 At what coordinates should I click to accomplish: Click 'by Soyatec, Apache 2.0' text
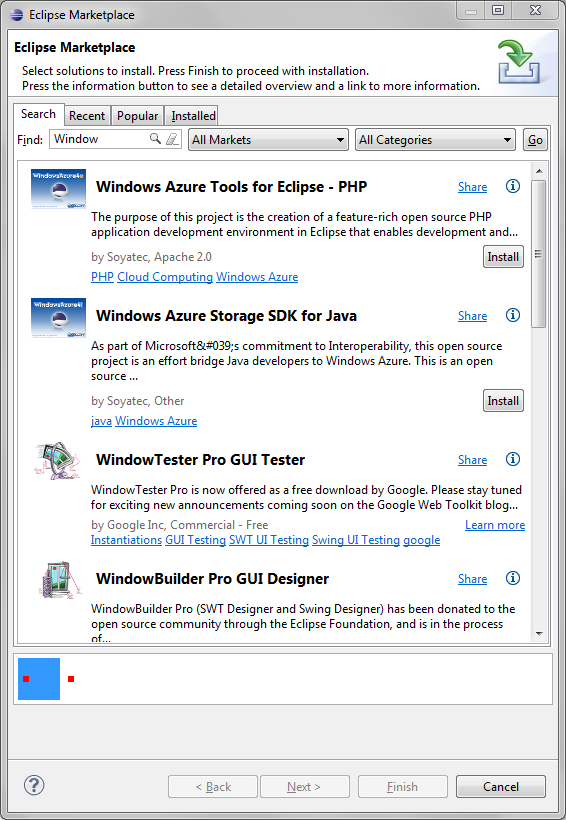point(151,257)
